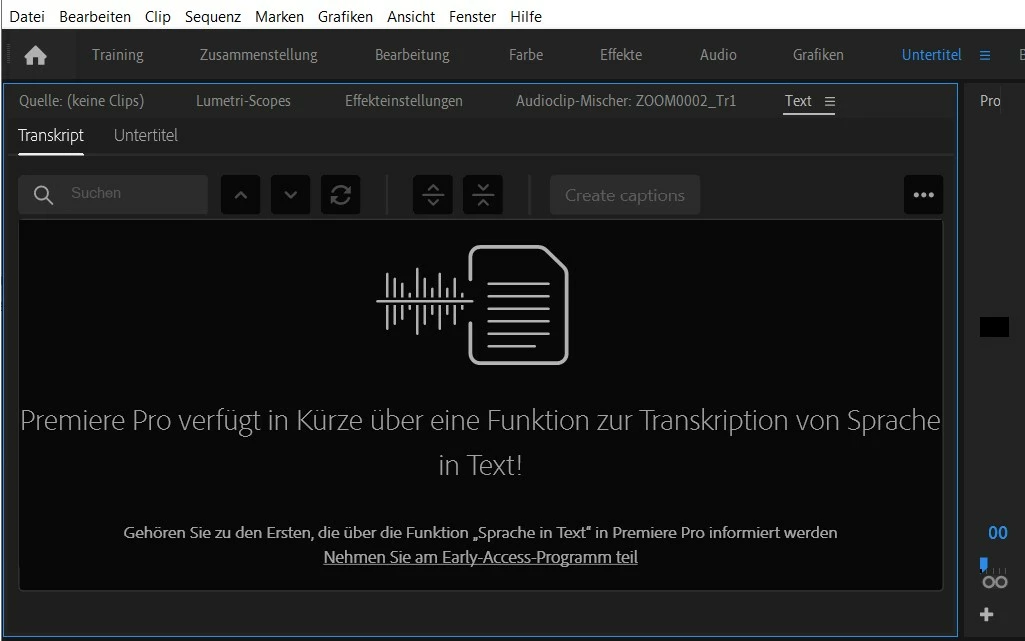
Task: Open Text panel hamburger menu
Action: [x=830, y=101]
